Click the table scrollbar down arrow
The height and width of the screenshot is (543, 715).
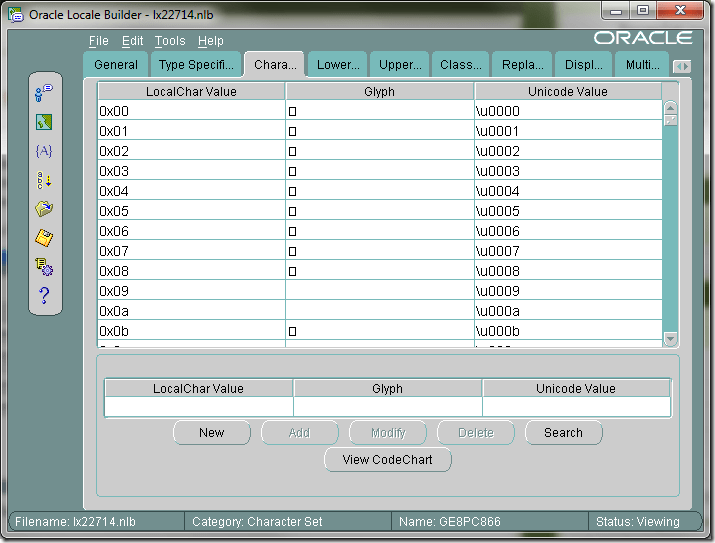click(670, 339)
